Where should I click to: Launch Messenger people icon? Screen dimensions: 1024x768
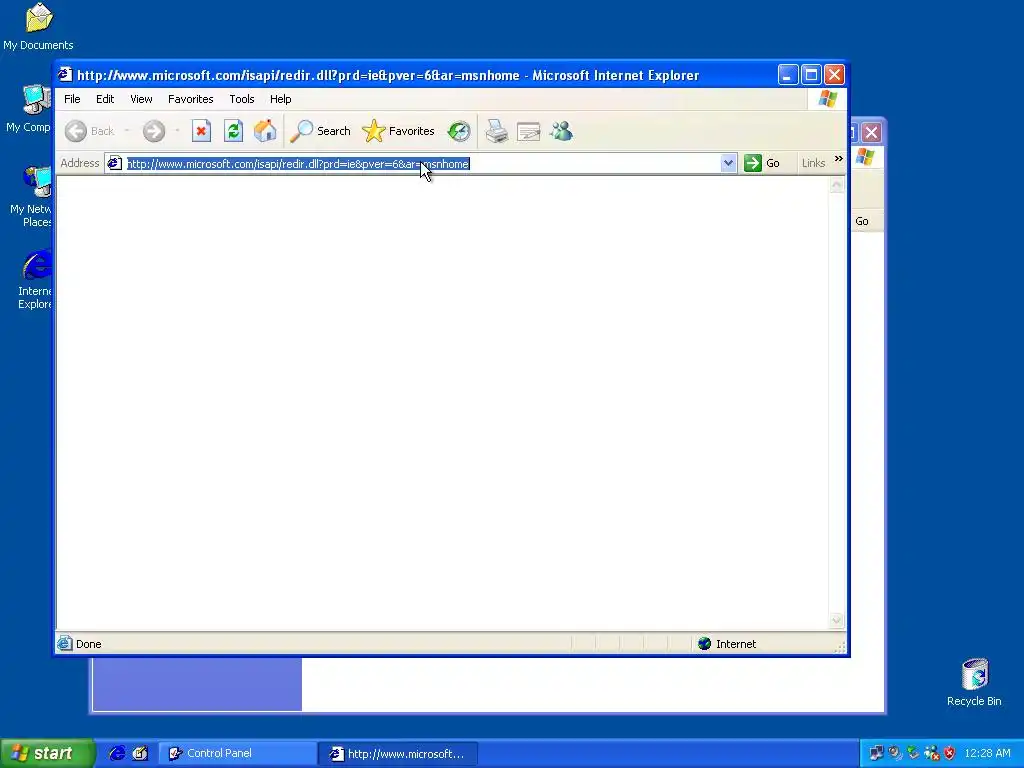[x=561, y=131]
